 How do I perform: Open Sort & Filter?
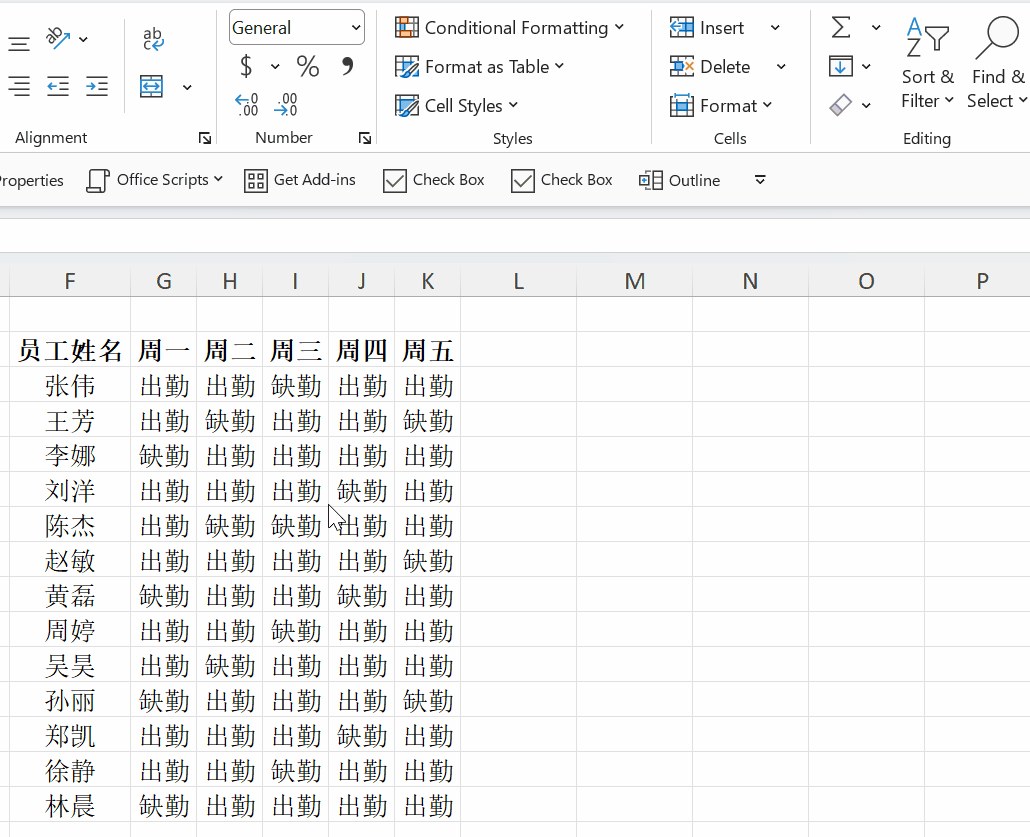tap(927, 63)
